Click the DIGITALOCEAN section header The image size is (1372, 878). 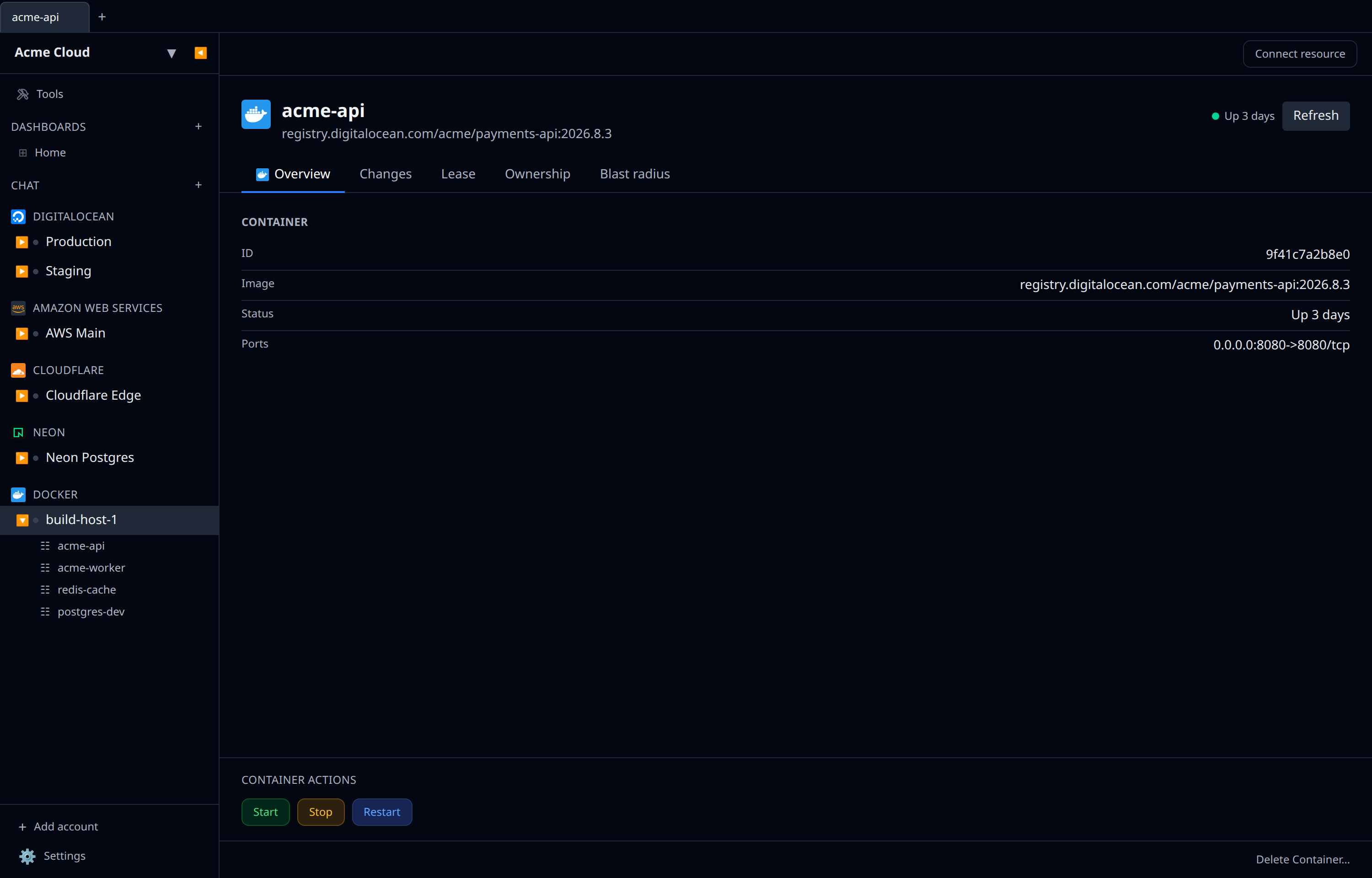pyautogui.click(x=74, y=217)
